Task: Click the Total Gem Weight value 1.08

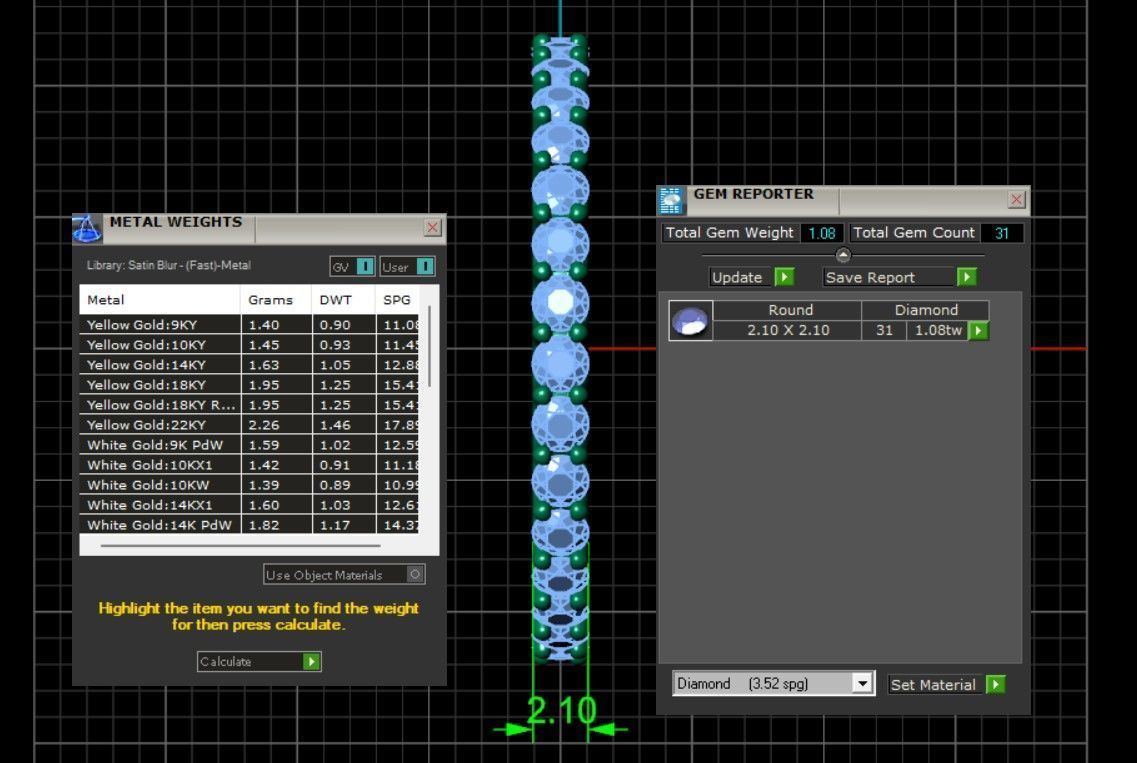Action: [822, 233]
